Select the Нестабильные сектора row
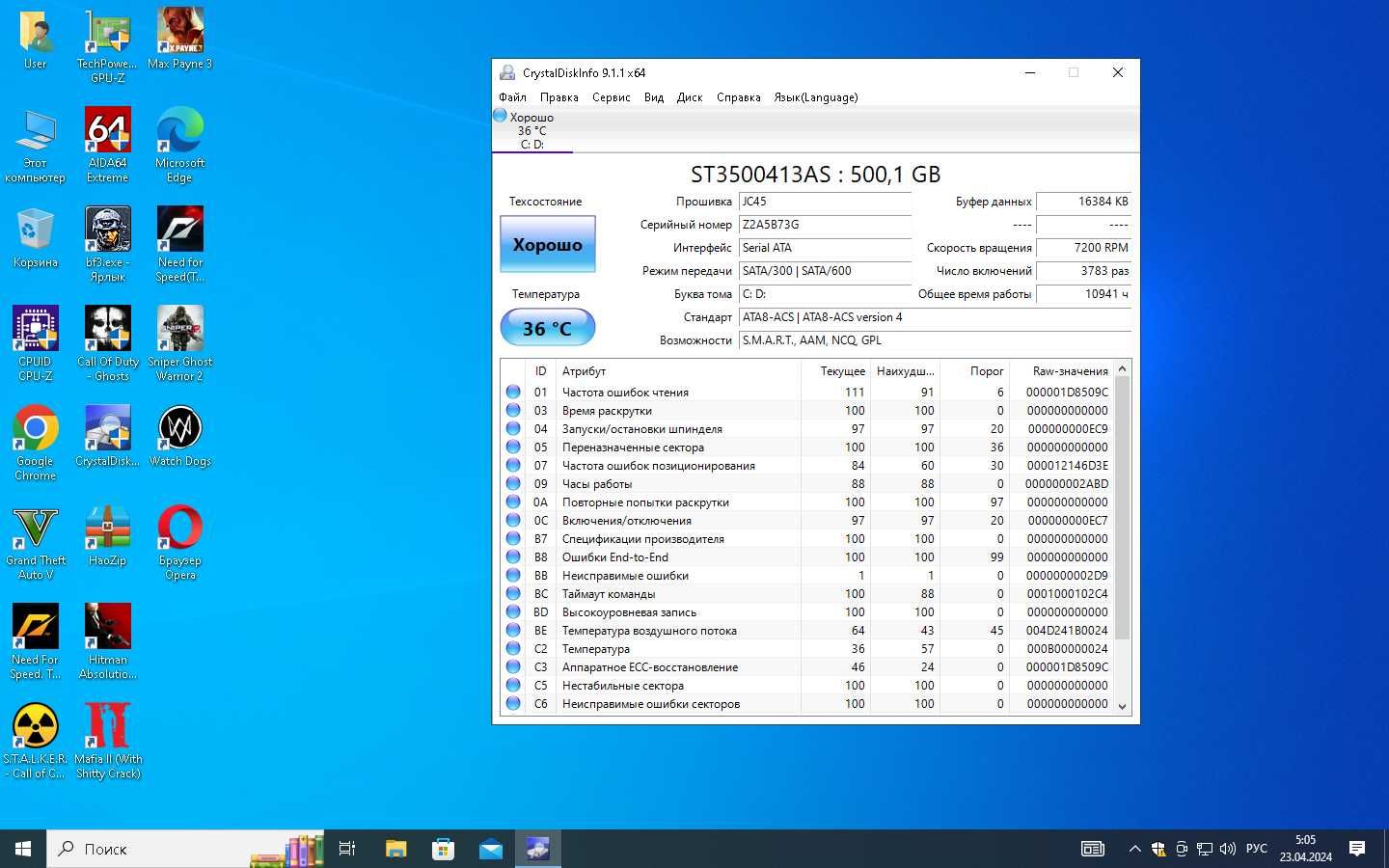1389x868 pixels. (x=807, y=685)
